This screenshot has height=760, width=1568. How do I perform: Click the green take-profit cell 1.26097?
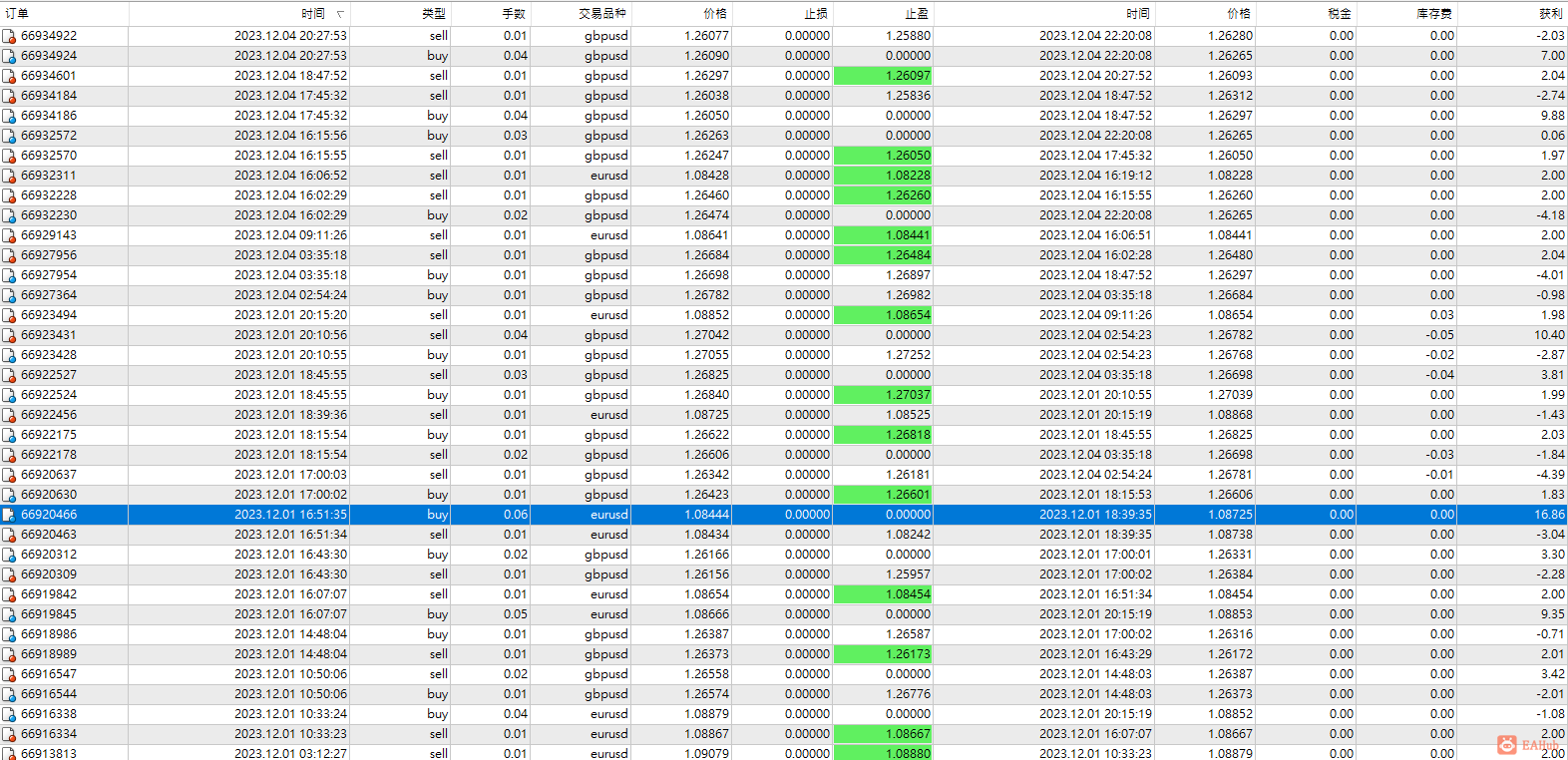[x=883, y=76]
